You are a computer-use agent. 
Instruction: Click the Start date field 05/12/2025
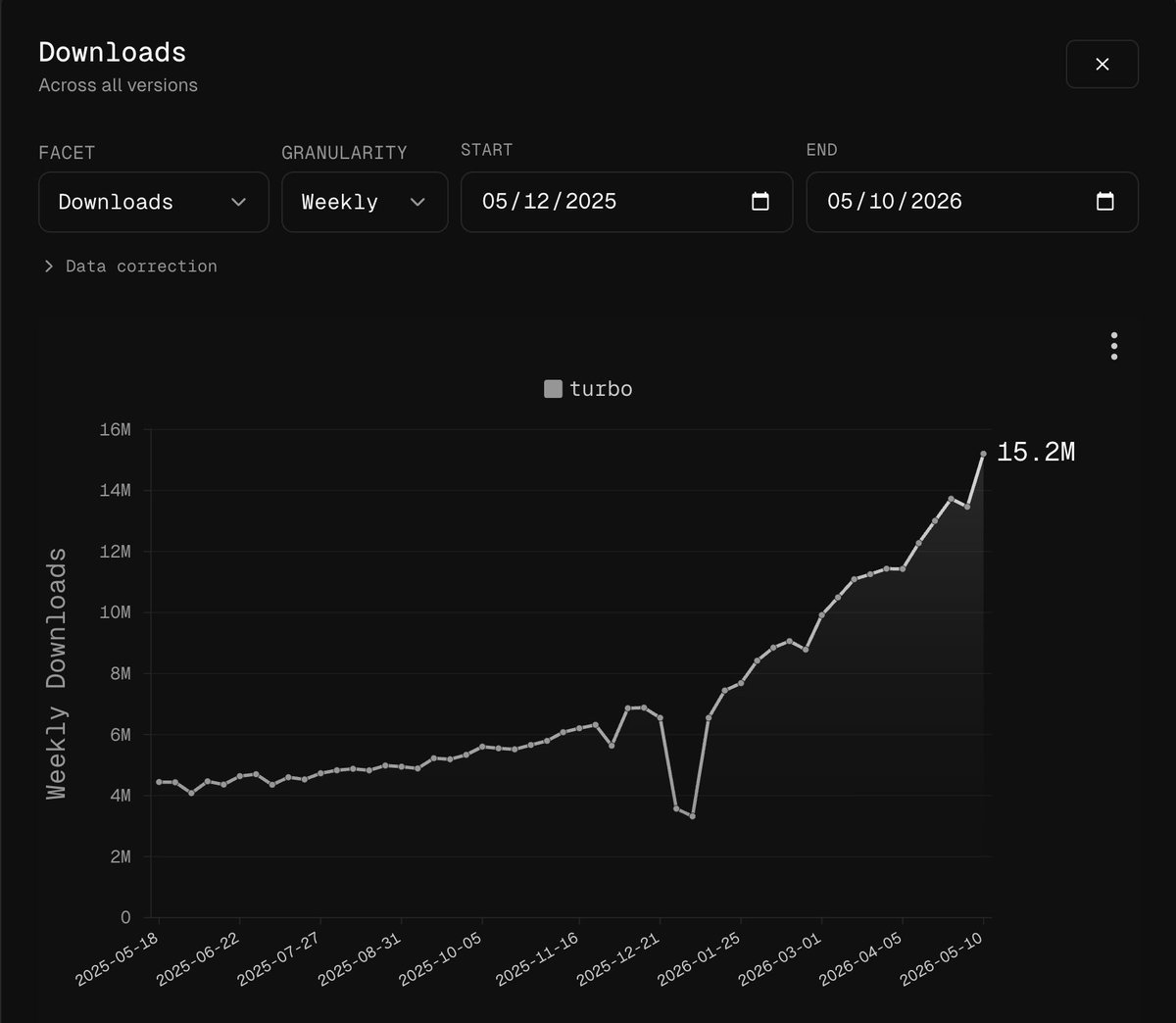coord(626,202)
